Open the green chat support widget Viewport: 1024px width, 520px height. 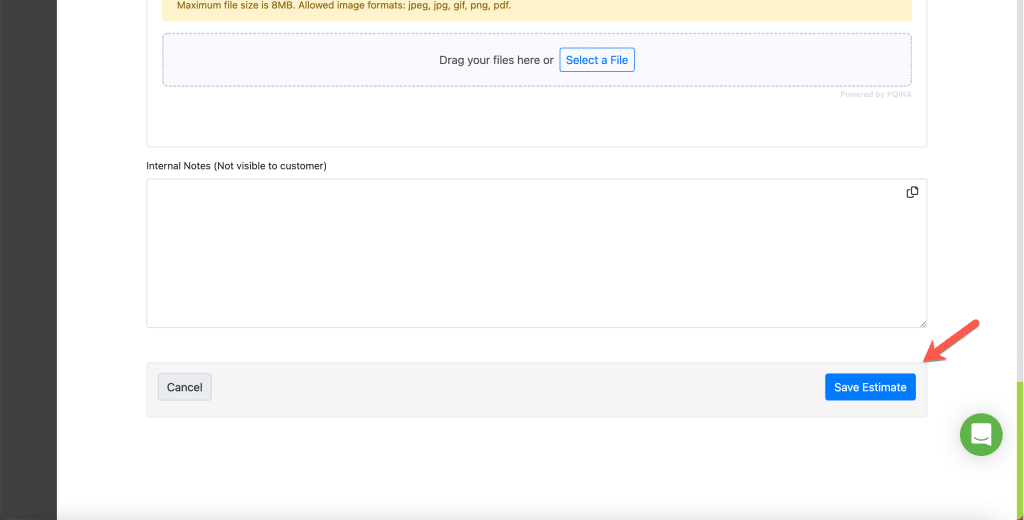coord(980,434)
